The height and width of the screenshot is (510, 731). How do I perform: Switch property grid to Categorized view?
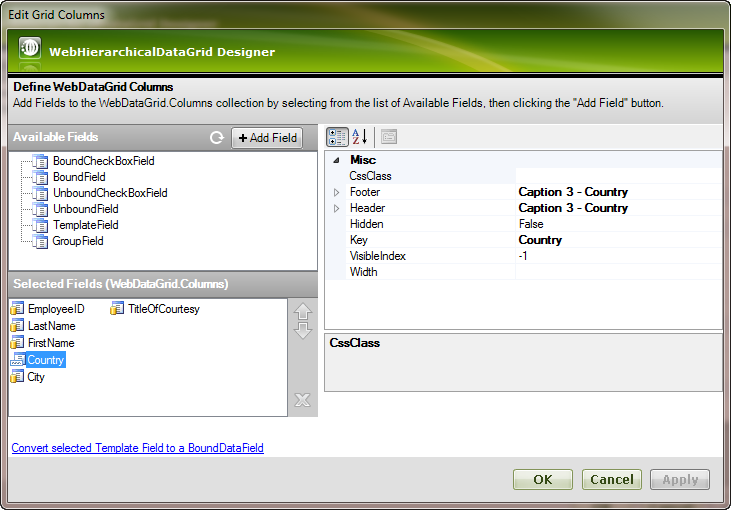pos(338,137)
